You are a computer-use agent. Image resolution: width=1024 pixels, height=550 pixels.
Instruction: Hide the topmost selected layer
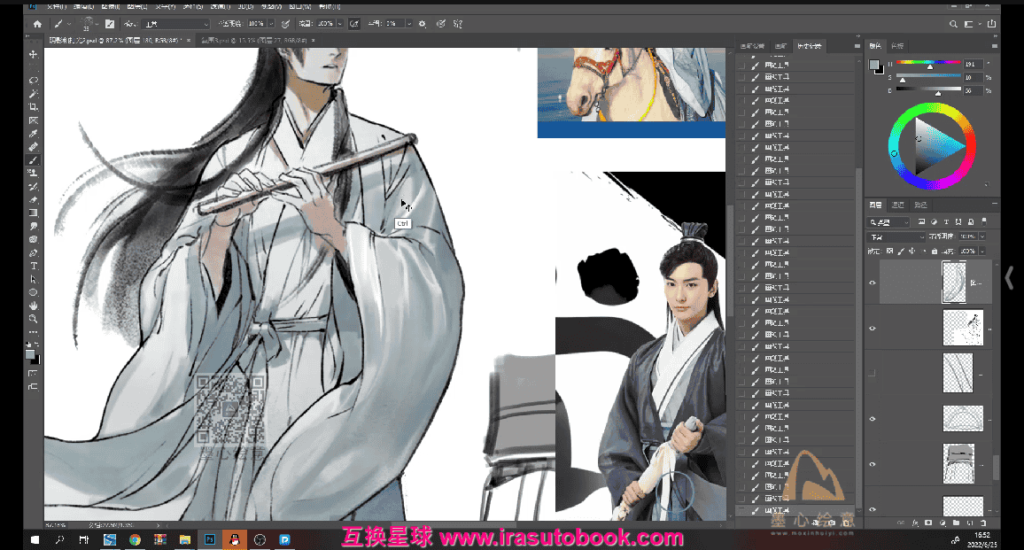(x=872, y=283)
